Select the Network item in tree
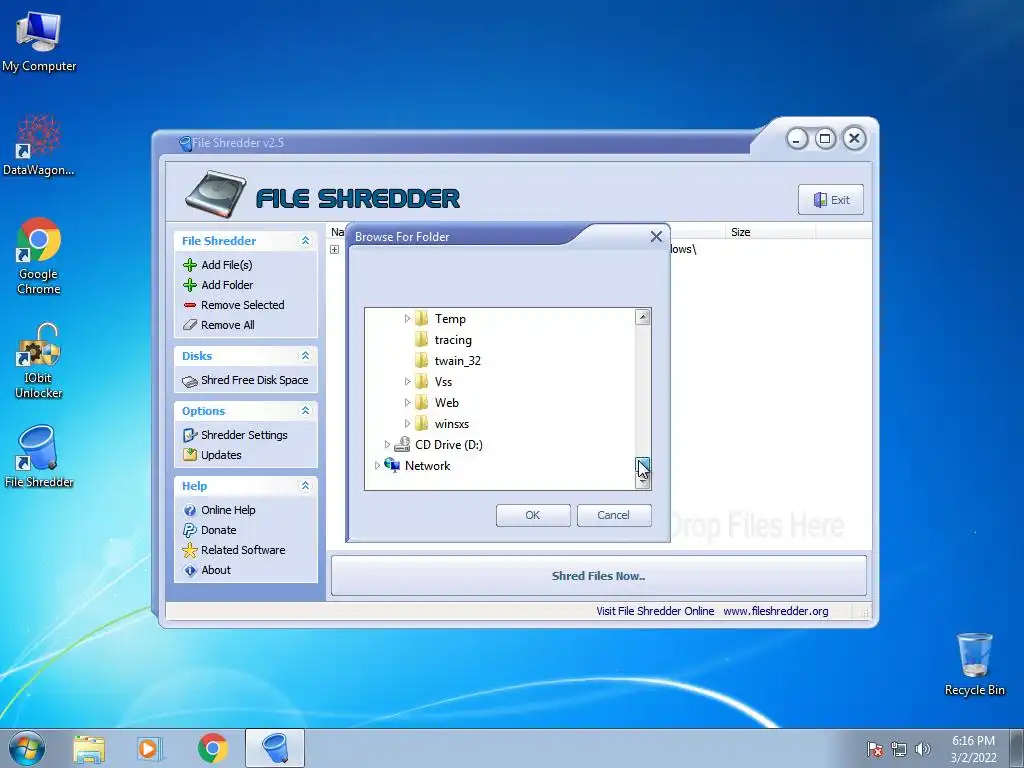 (x=427, y=466)
